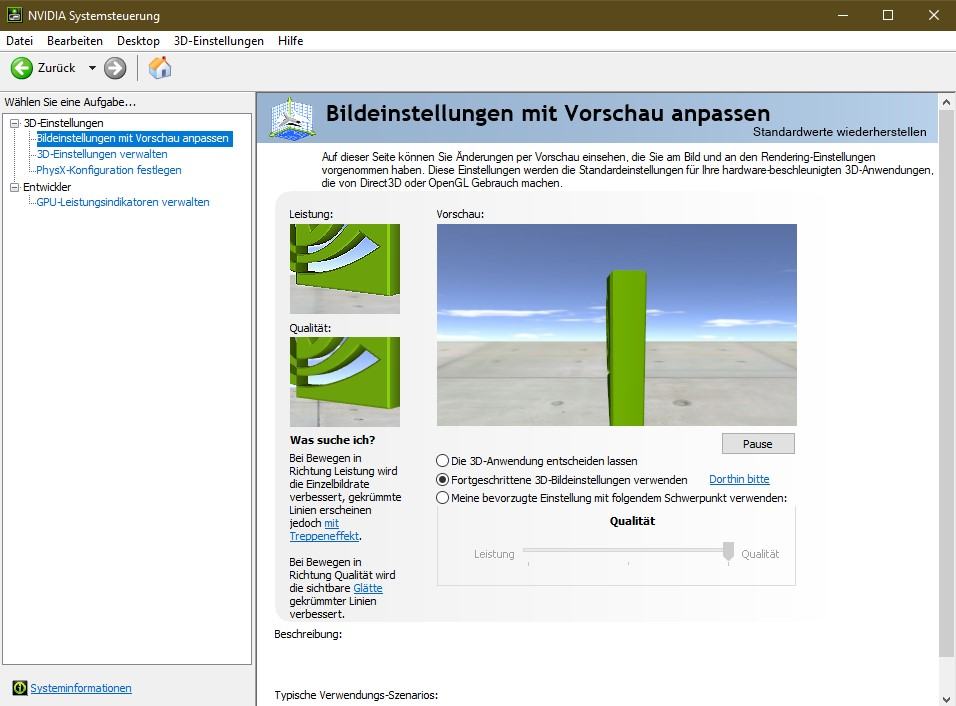Click the scrollbar down arrow
The width and height of the screenshot is (956, 706).
point(946,699)
